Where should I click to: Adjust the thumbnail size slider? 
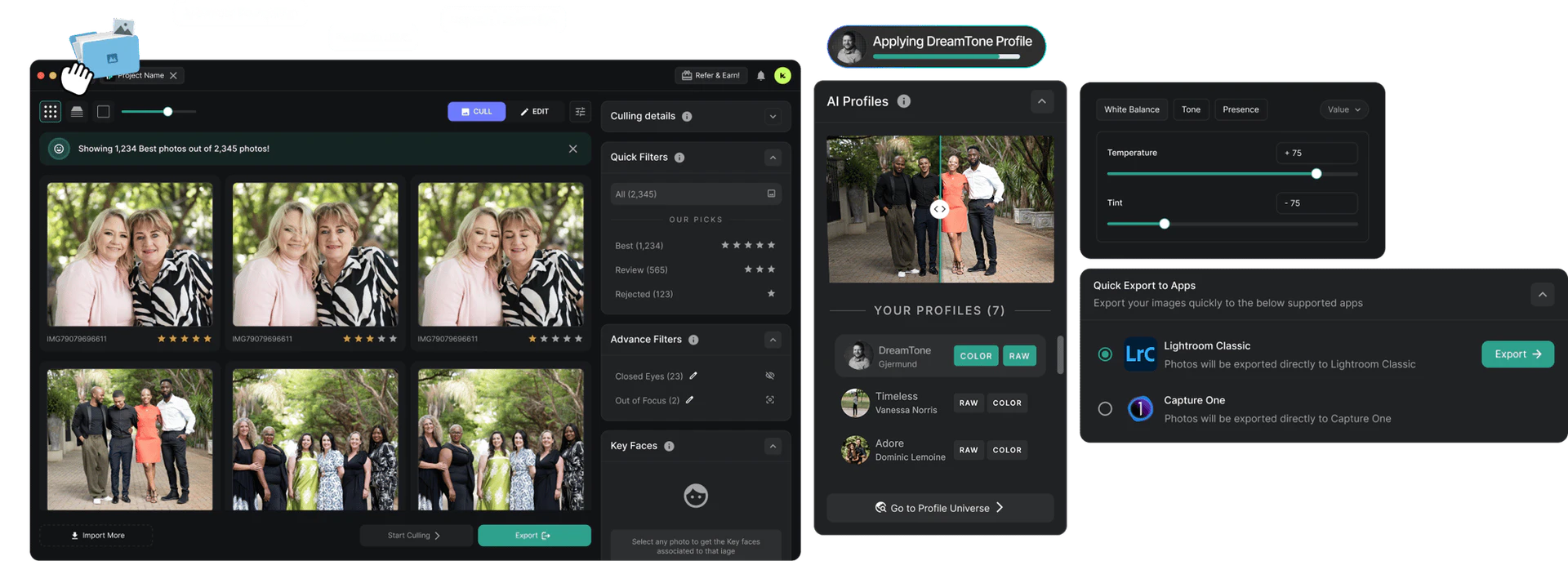(x=167, y=111)
